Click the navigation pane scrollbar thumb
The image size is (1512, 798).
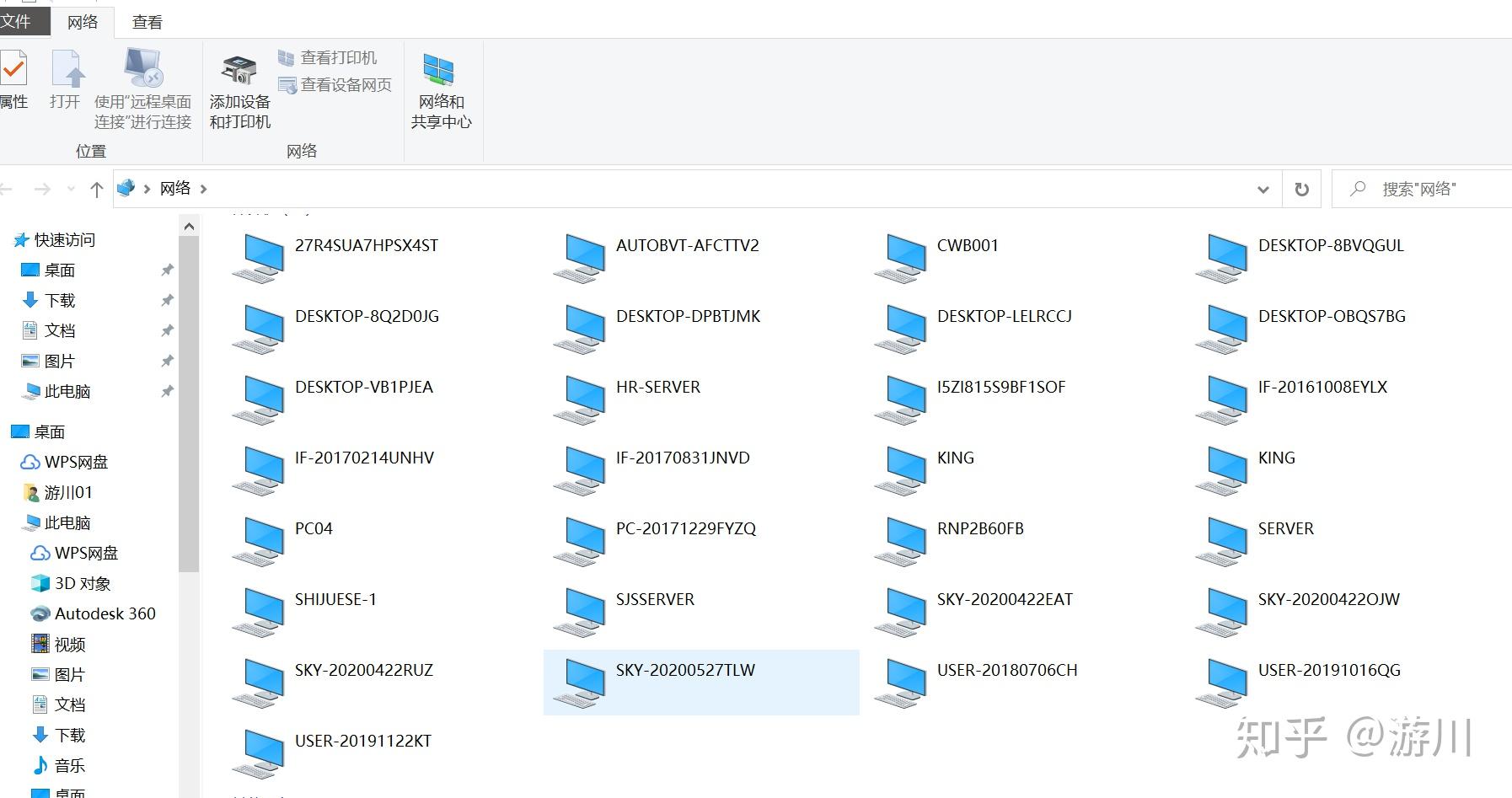point(189,404)
